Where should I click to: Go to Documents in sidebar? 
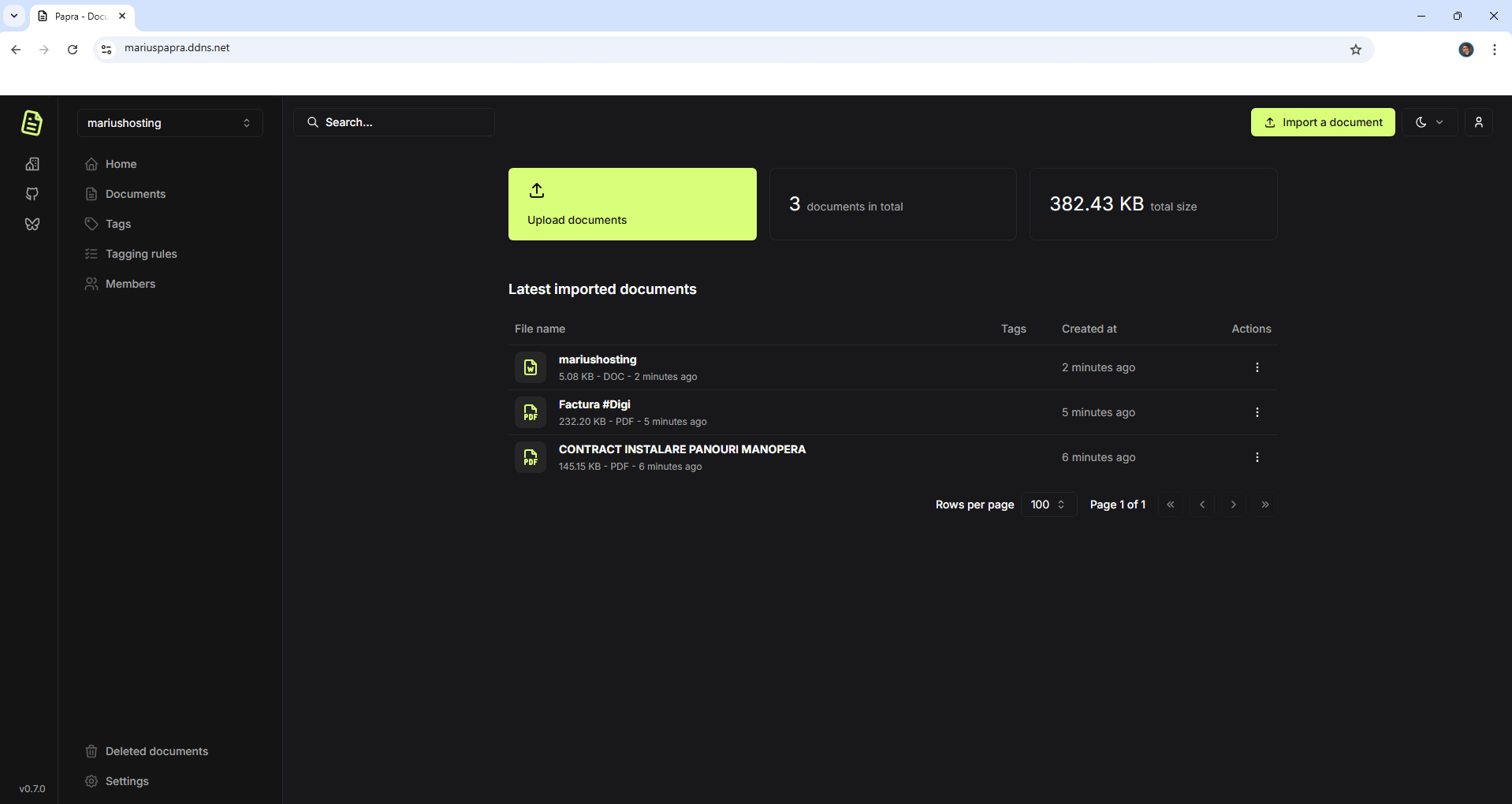tap(135, 194)
